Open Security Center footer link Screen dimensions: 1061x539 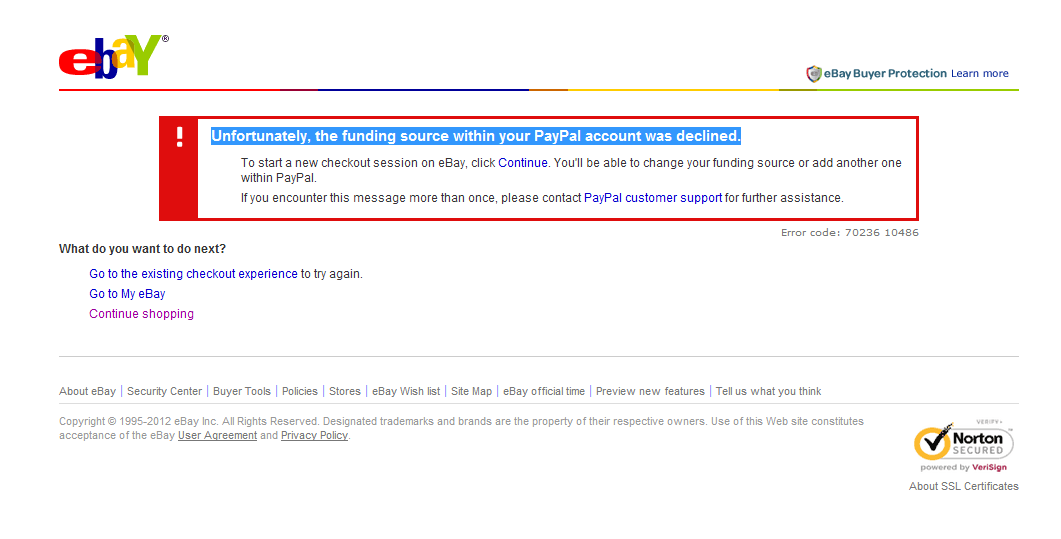pyautogui.click(x=164, y=392)
